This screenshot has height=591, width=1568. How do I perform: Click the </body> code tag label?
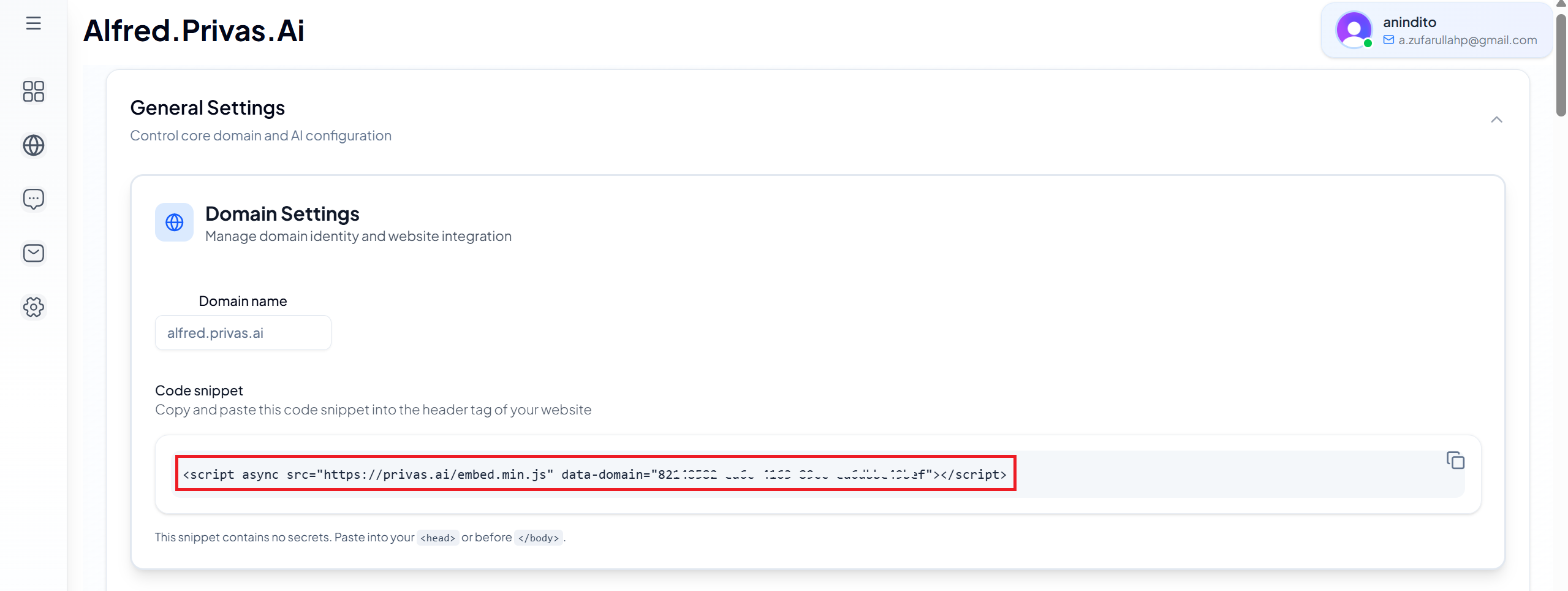point(538,538)
